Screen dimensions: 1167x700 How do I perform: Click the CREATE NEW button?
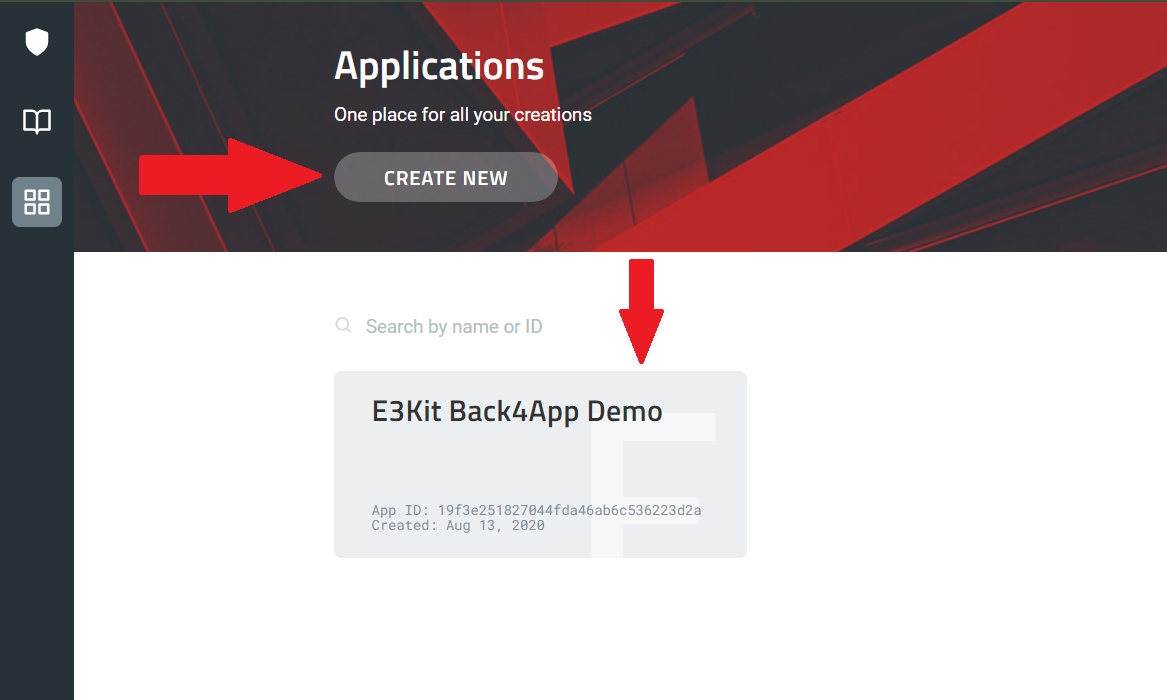click(x=446, y=177)
